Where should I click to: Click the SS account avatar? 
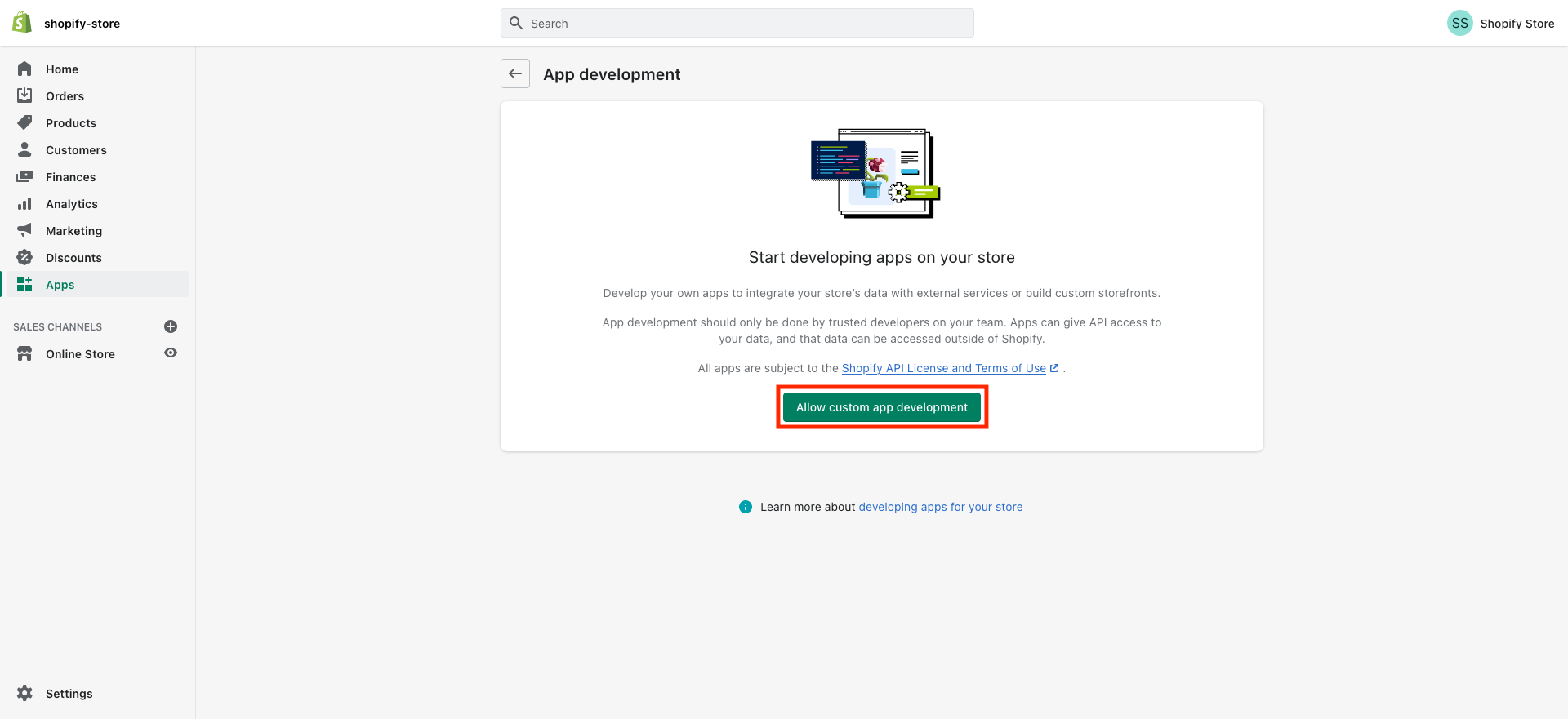[x=1459, y=23]
